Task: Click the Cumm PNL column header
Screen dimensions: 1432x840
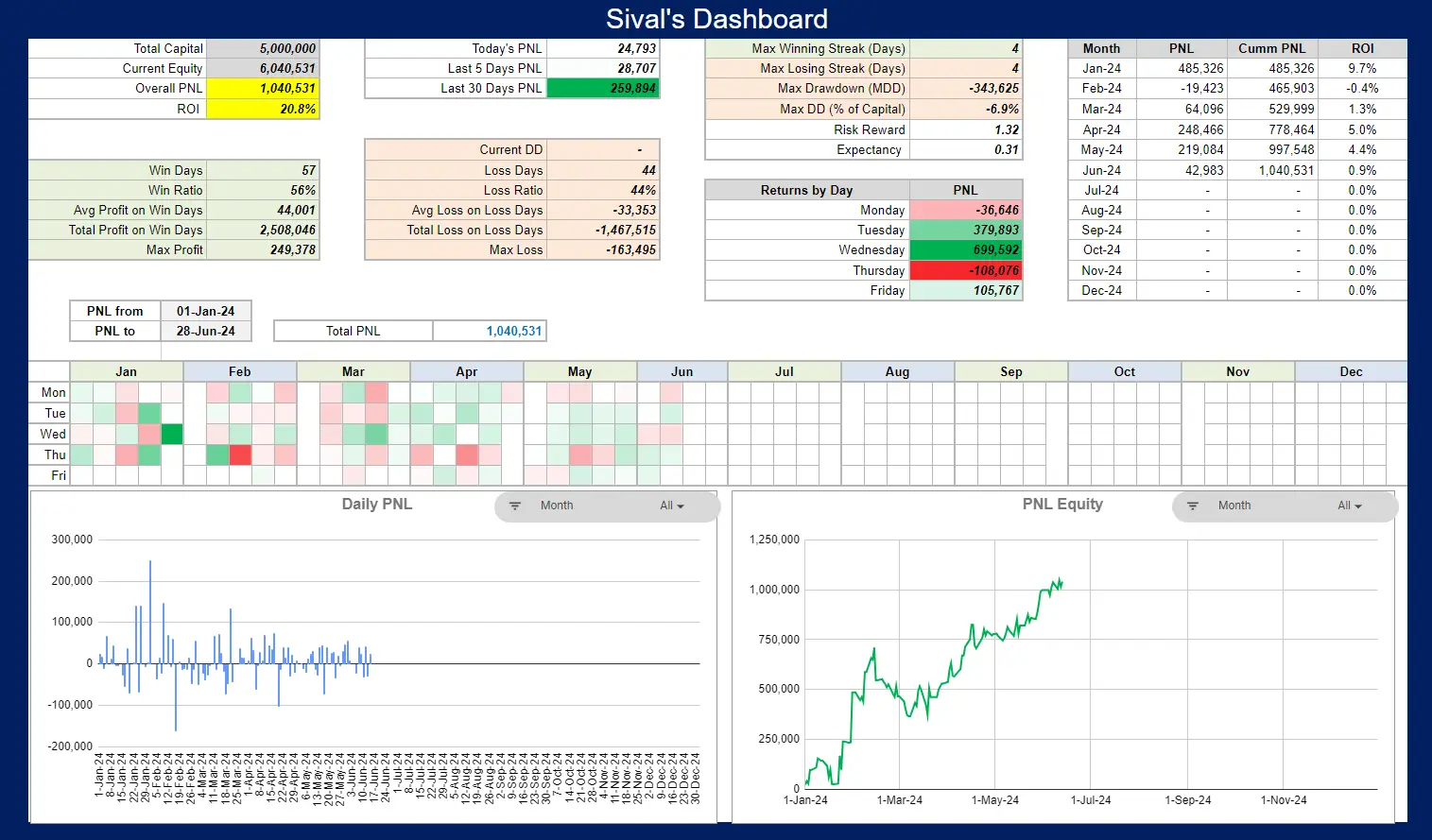Action: click(x=1272, y=48)
